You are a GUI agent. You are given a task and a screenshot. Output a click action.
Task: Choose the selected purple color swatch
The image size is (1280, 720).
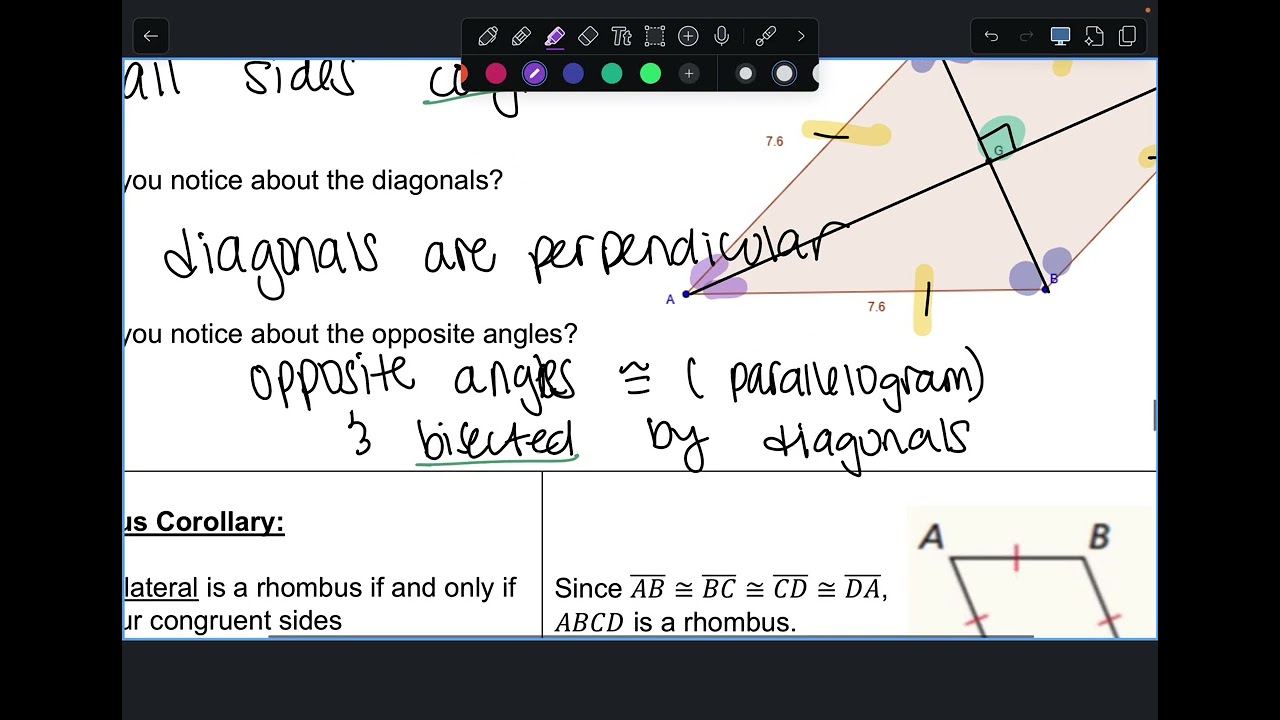(x=535, y=73)
